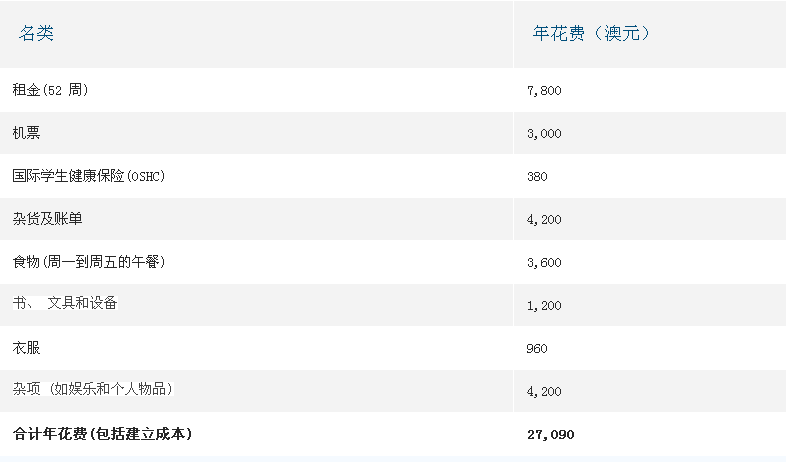Select the bold 合计年花费(包括建立成本) label

(x=102, y=433)
